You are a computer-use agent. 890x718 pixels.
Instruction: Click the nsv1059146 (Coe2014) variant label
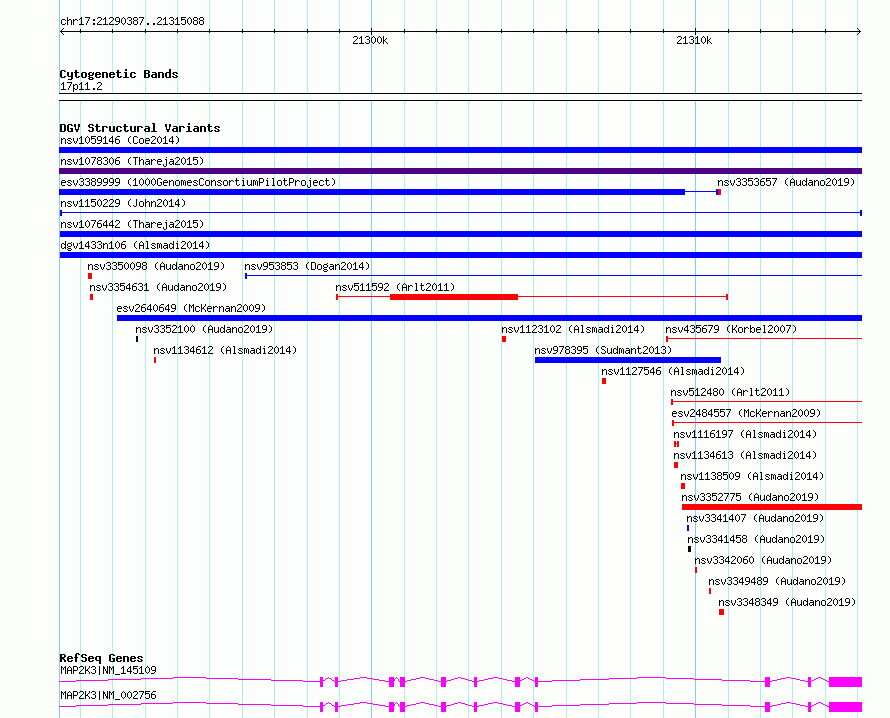coord(120,140)
